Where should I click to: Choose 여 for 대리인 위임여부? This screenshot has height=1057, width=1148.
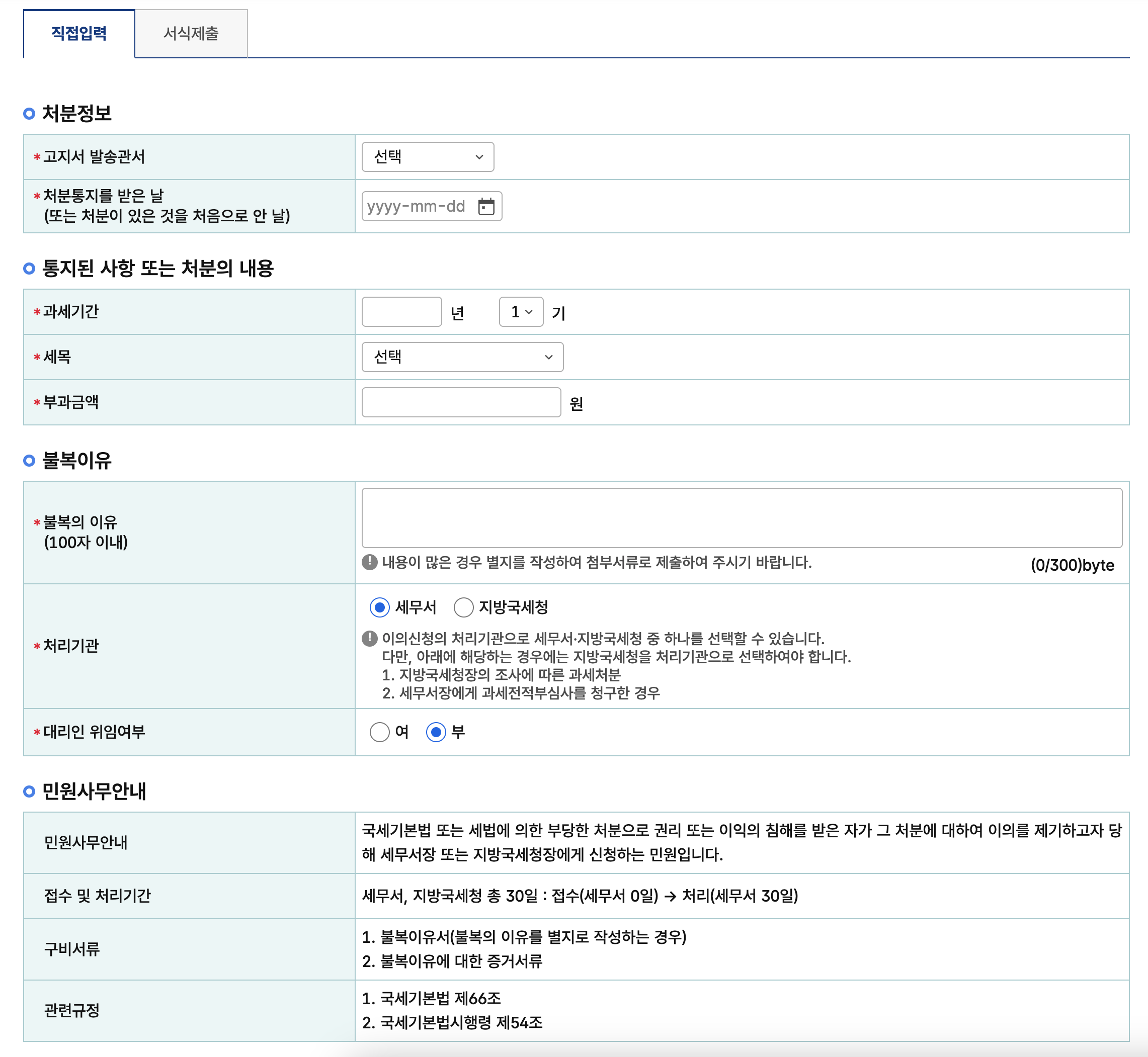click(379, 732)
